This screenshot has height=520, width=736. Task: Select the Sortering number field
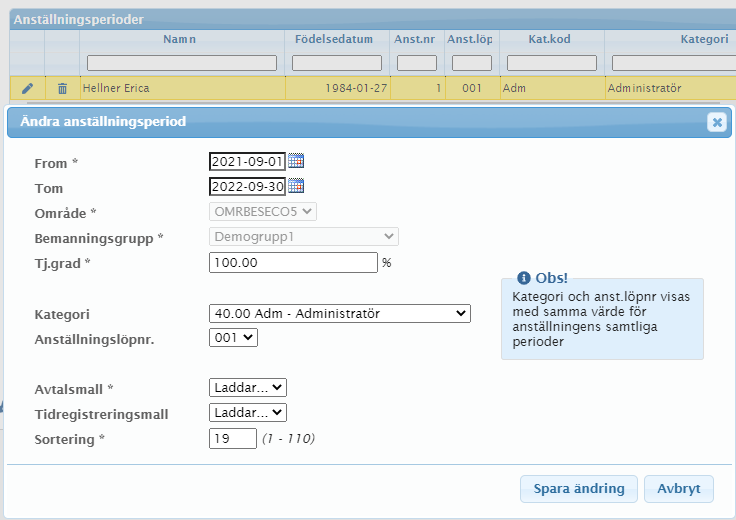click(232, 439)
